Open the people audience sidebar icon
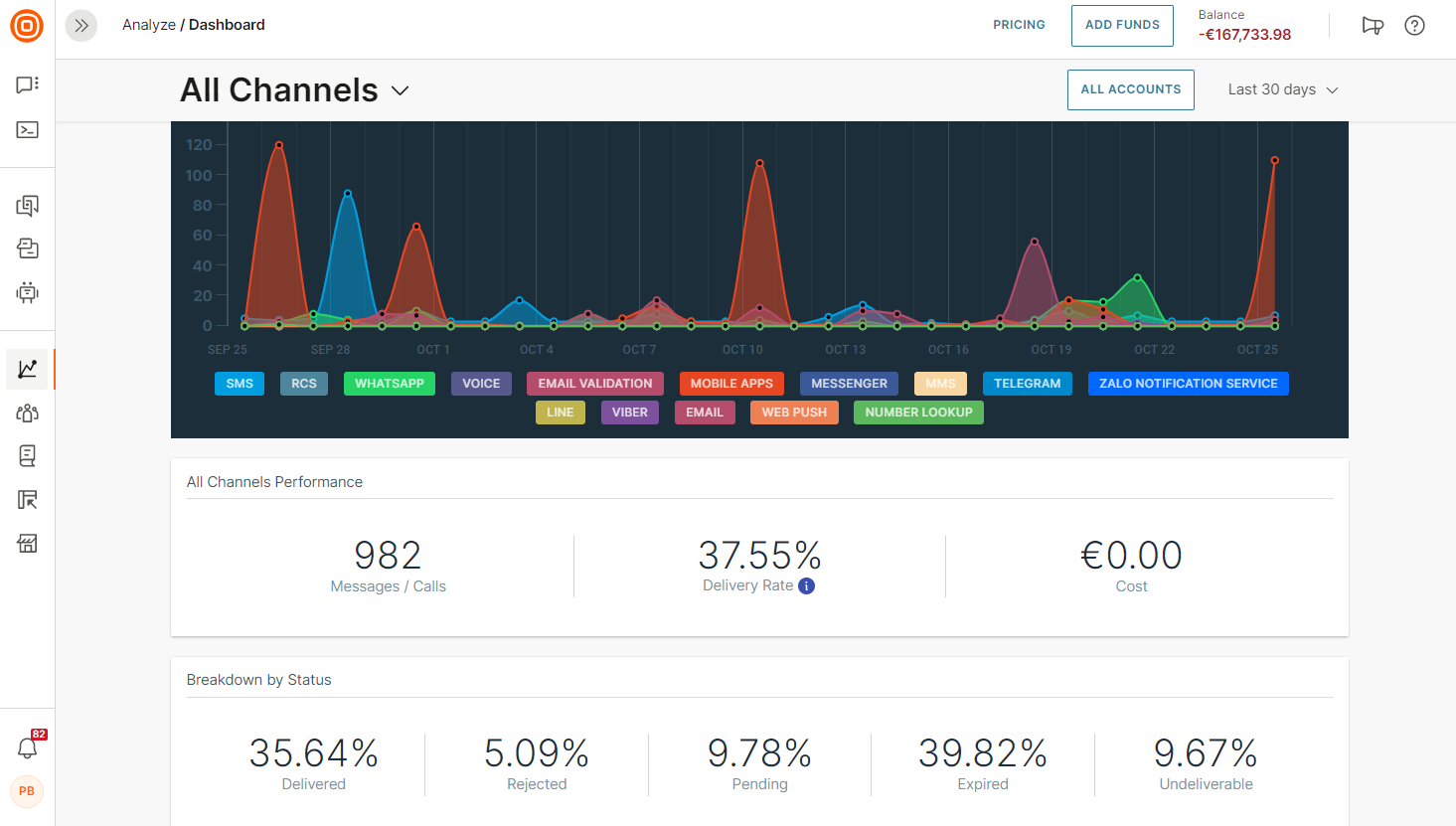This screenshot has height=826, width=1456. click(x=27, y=413)
